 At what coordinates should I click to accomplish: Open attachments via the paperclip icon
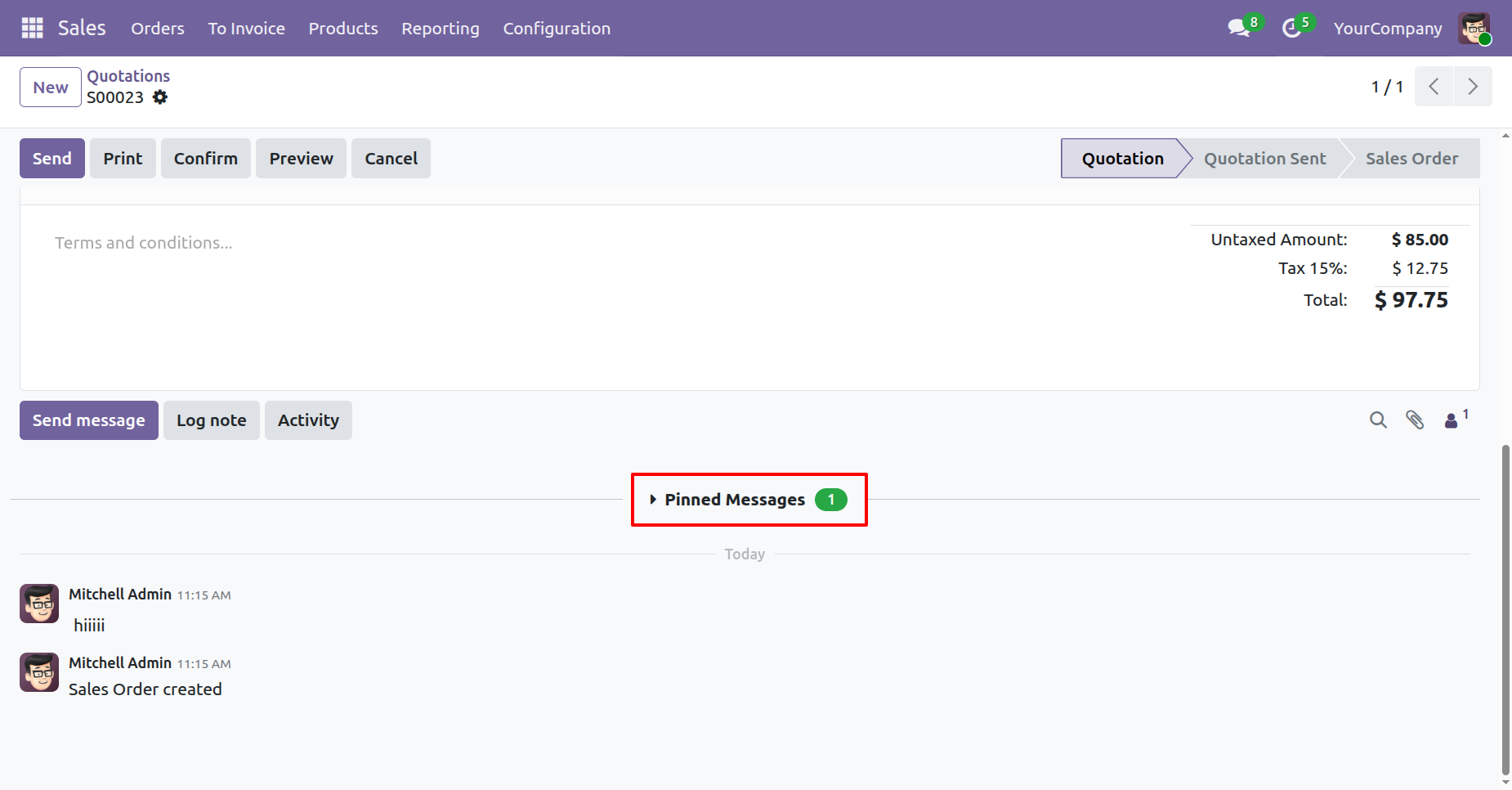[x=1415, y=420]
